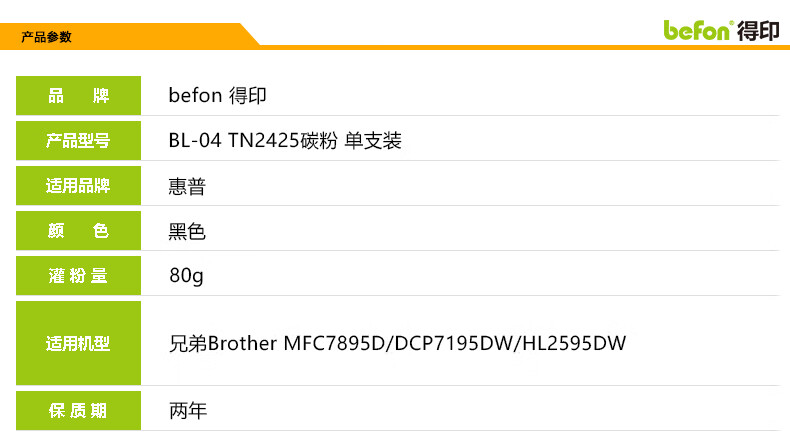Click the 两年 warranty value
The width and height of the screenshot is (790, 444).
187,411
